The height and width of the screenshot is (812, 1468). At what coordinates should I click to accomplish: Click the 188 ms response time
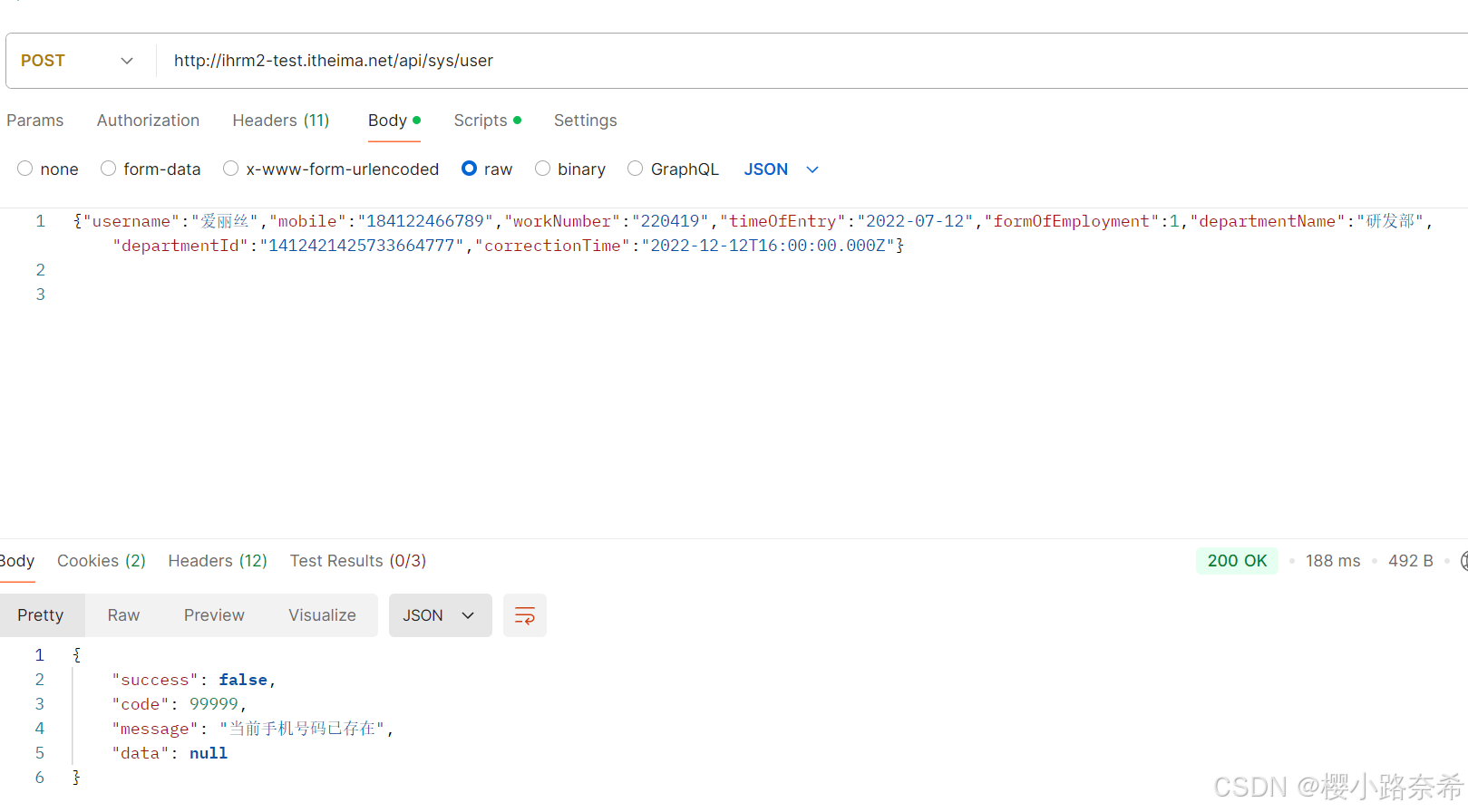click(x=1333, y=561)
